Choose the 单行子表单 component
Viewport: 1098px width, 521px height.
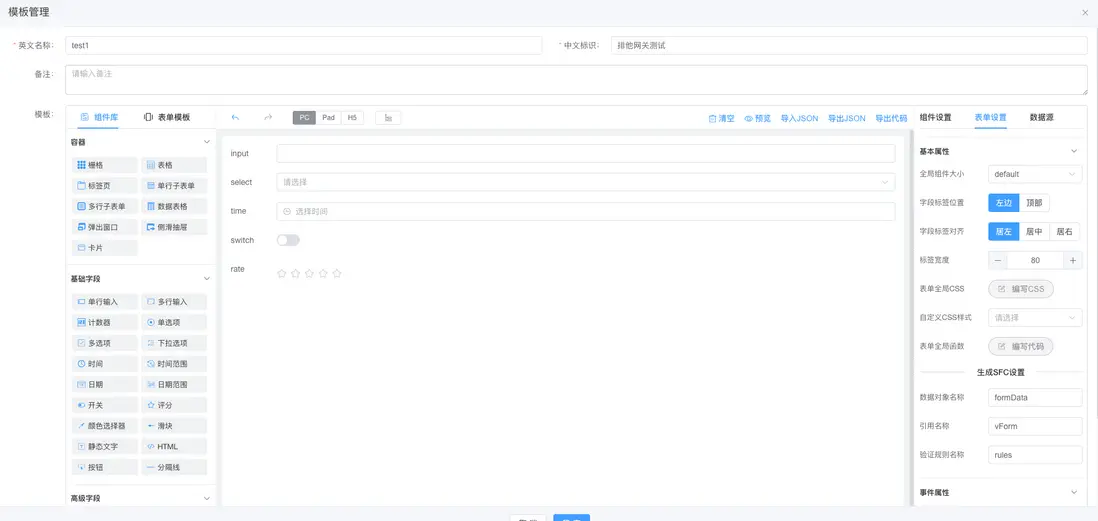174,186
